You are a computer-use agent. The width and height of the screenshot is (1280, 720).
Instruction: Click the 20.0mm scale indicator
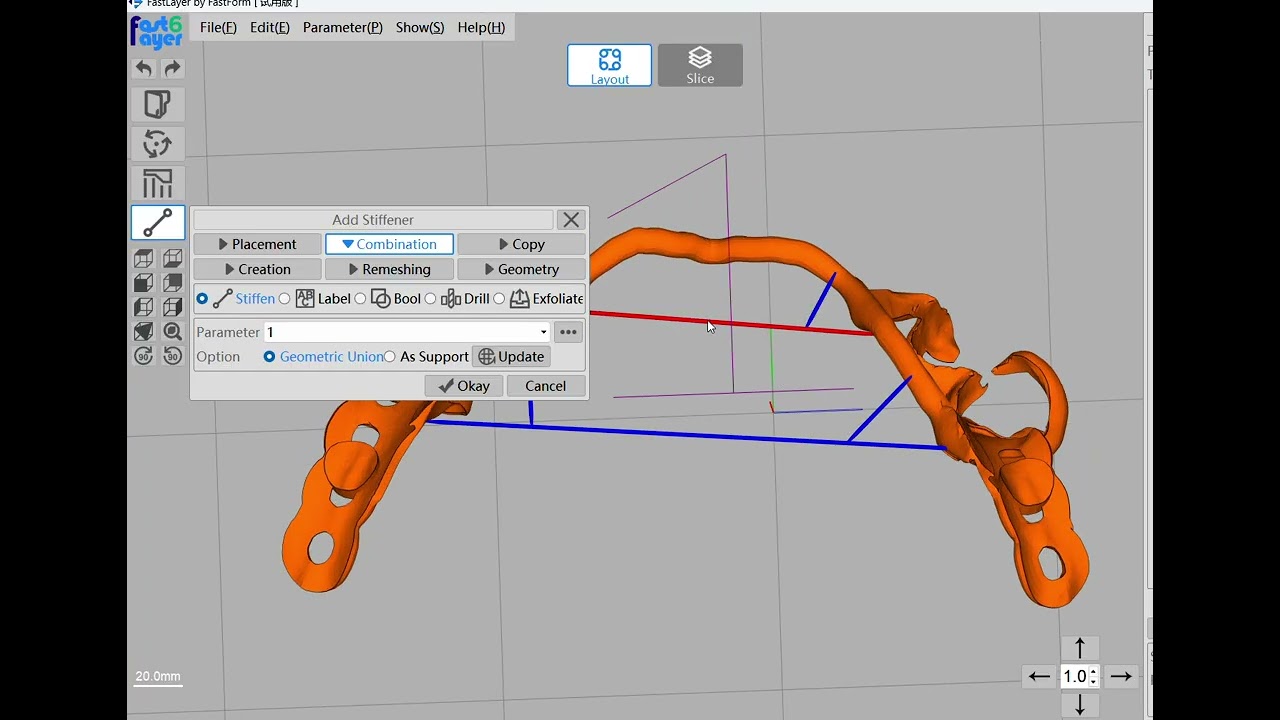click(x=158, y=677)
